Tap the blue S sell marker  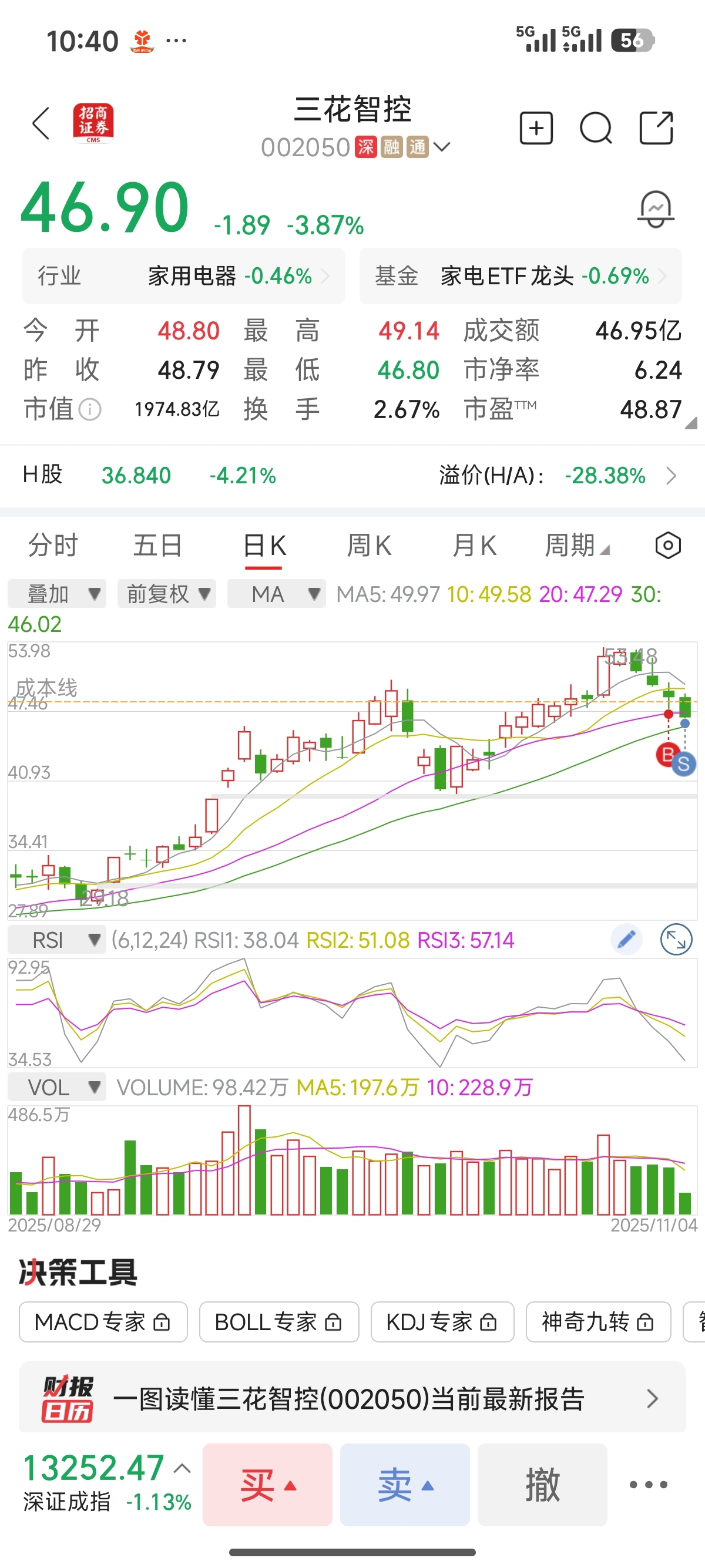(x=684, y=765)
